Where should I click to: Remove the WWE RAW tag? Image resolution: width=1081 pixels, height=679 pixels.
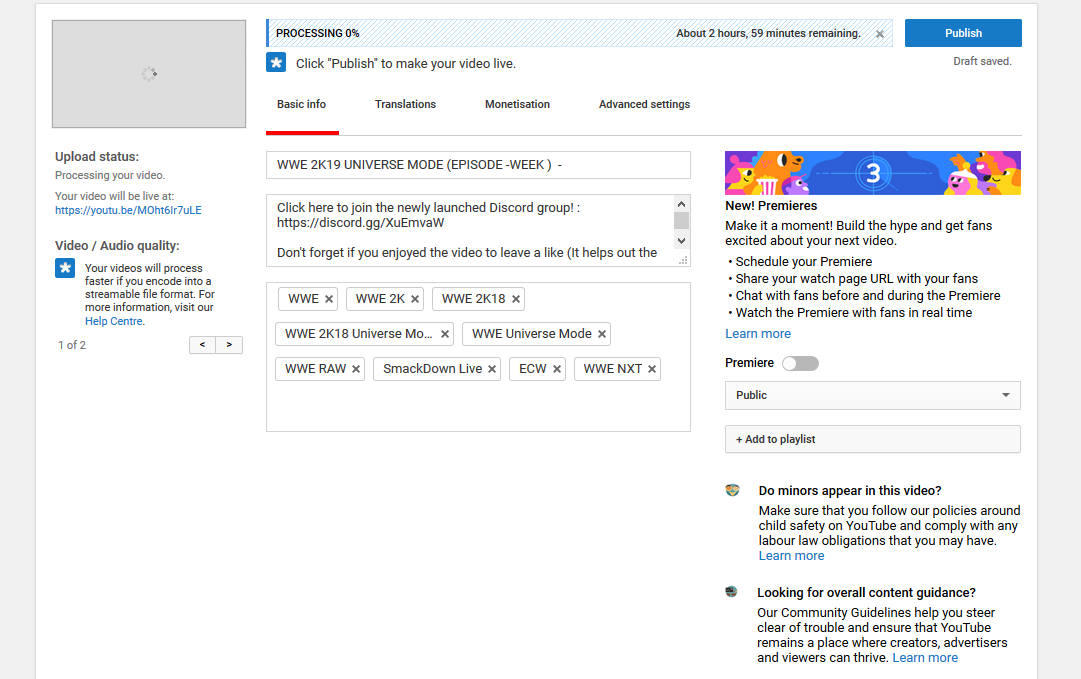coord(356,369)
